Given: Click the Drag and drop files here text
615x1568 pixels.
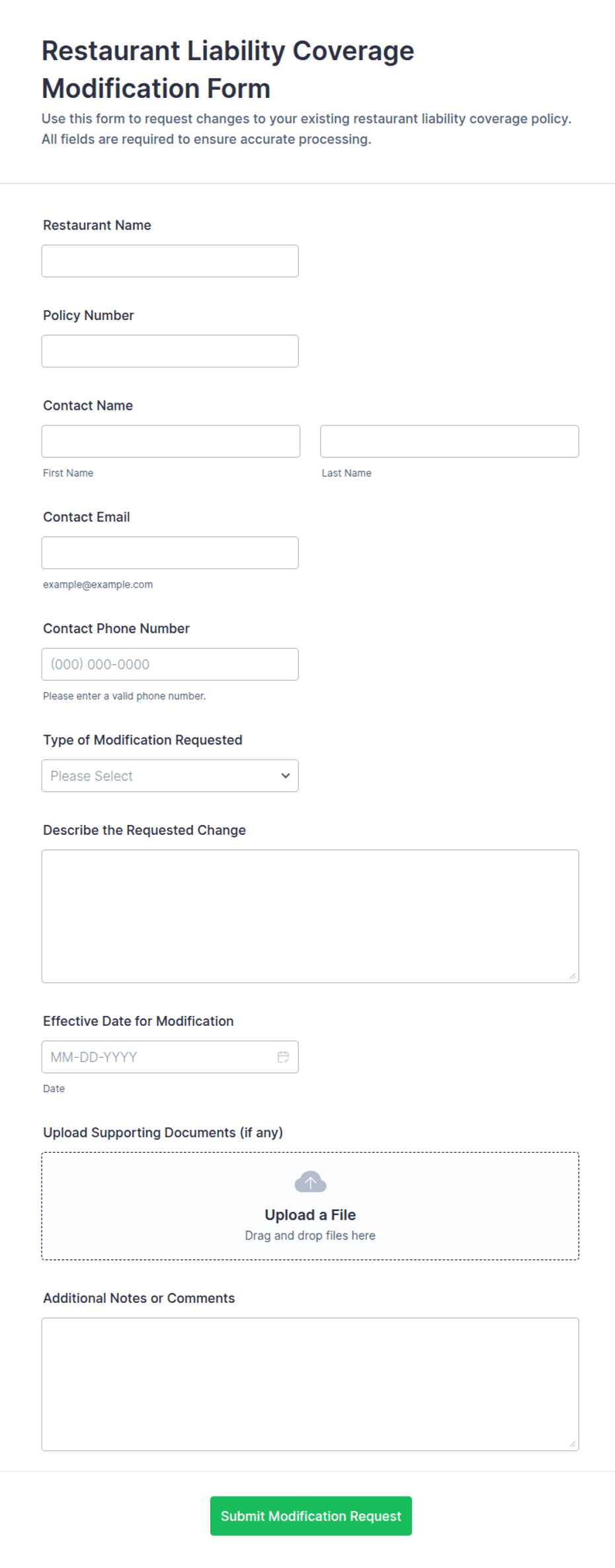Looking at the screenshot, I should (310, 1235).
